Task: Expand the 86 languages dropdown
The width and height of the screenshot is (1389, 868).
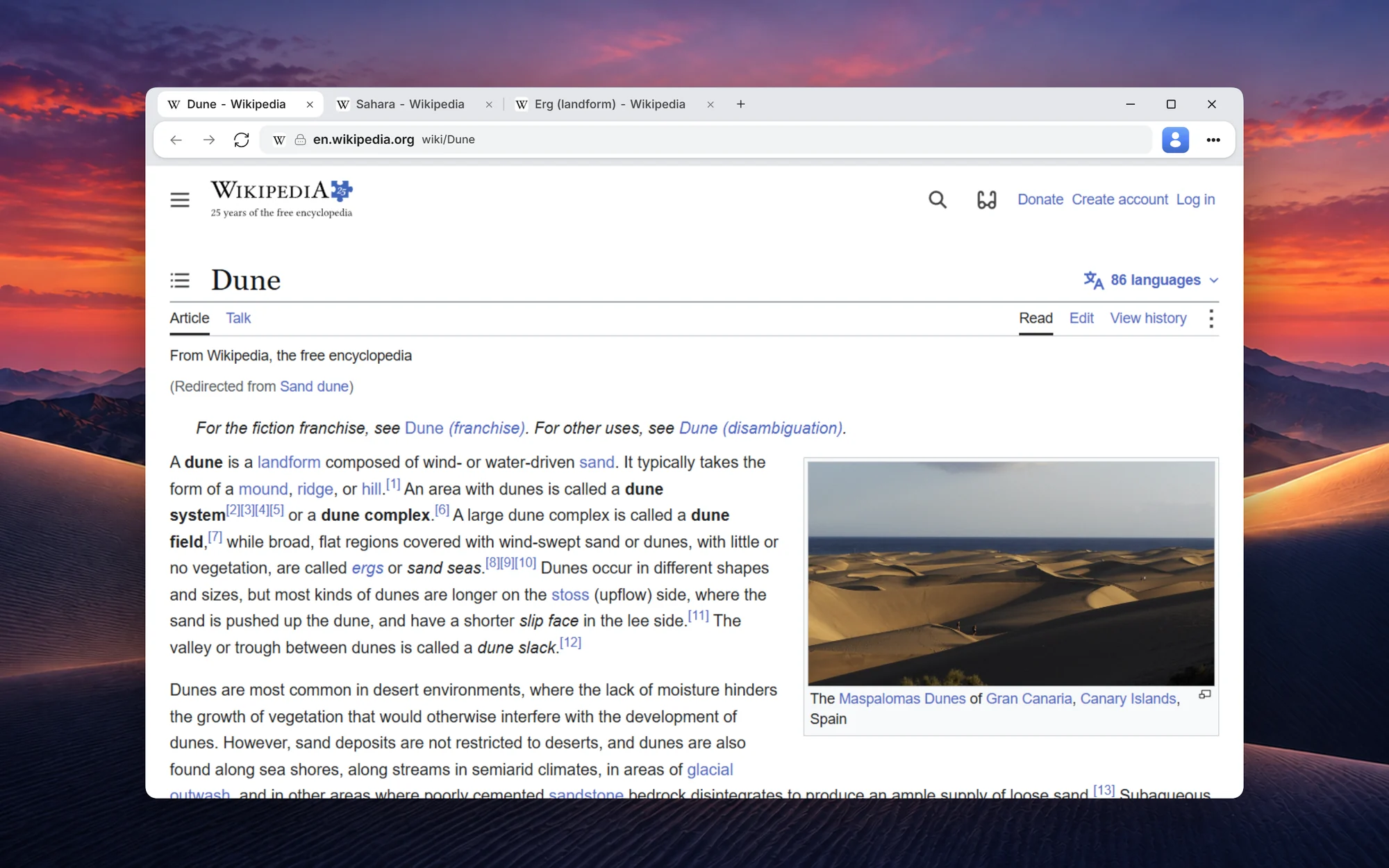Action: [x=1151, y=280]
